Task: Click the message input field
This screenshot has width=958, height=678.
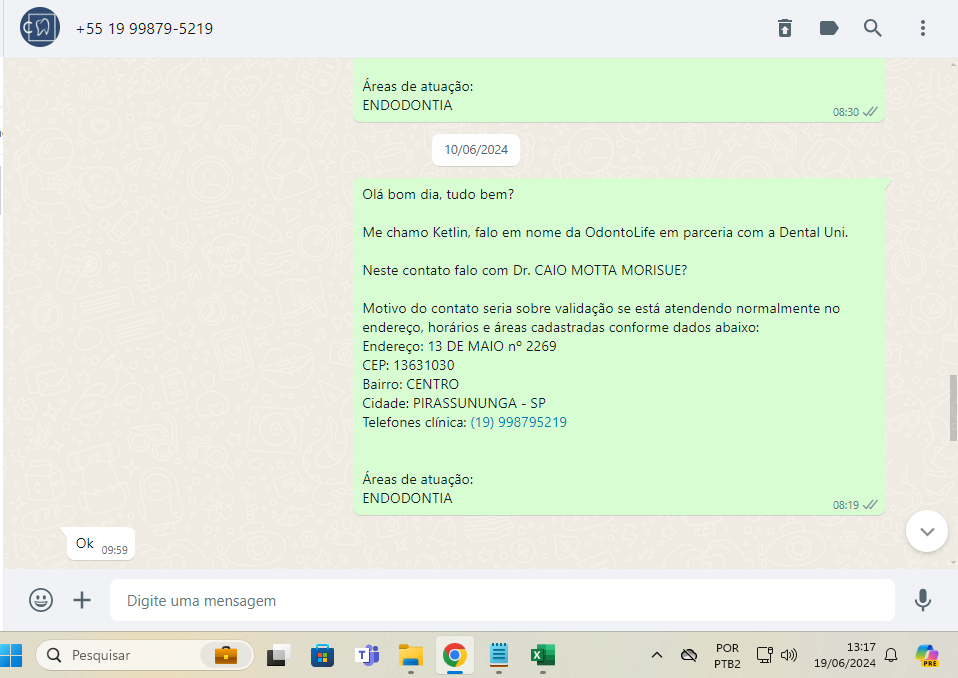Action: (502, 600)
